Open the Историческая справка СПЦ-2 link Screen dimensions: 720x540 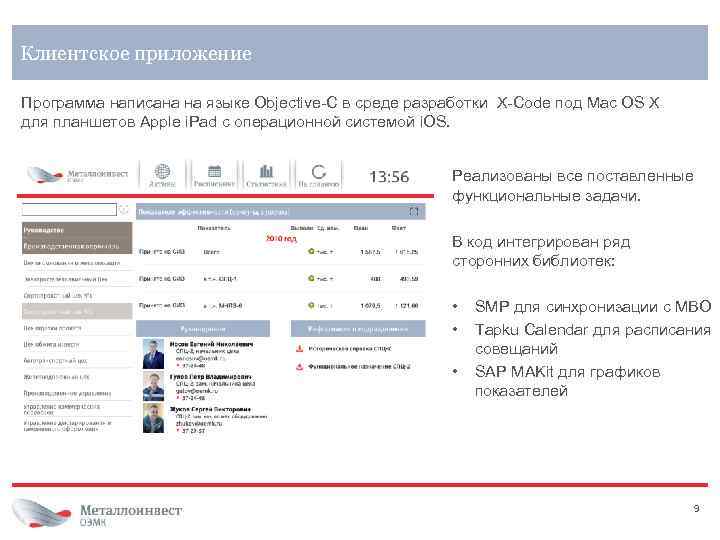(350, 349)
